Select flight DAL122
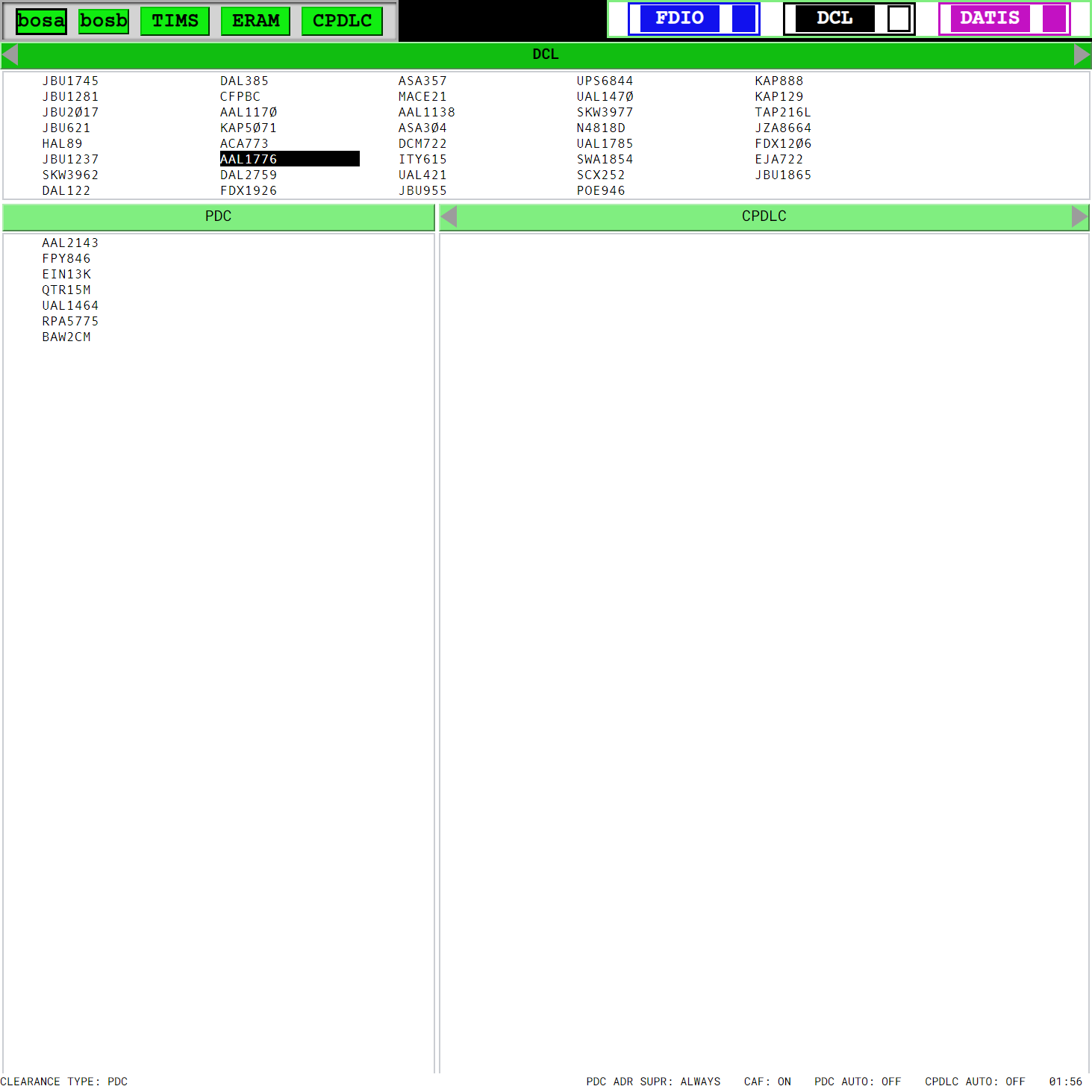The width and height of the screenshot is (1092, 1092). 66,190
